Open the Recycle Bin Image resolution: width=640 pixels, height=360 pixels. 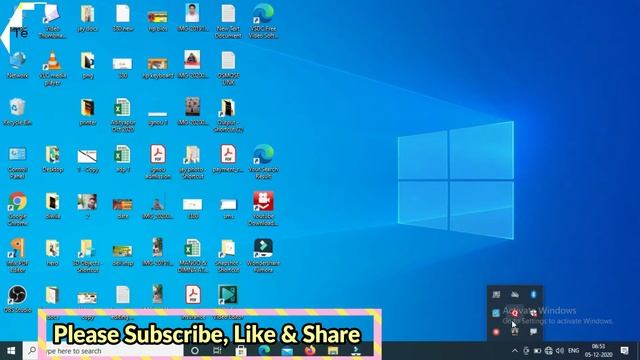18,111
